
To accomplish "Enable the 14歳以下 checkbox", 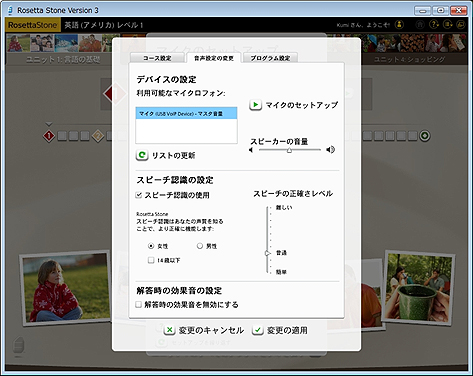I will click(x=151, y=260).
